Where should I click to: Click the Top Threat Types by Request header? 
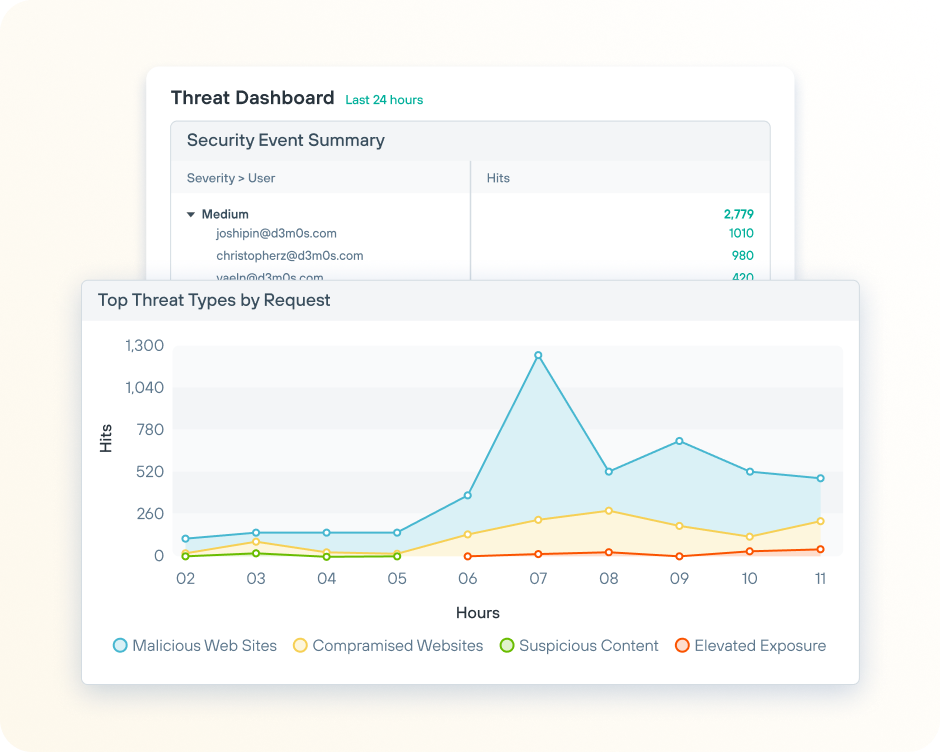(x=471, y=300)
